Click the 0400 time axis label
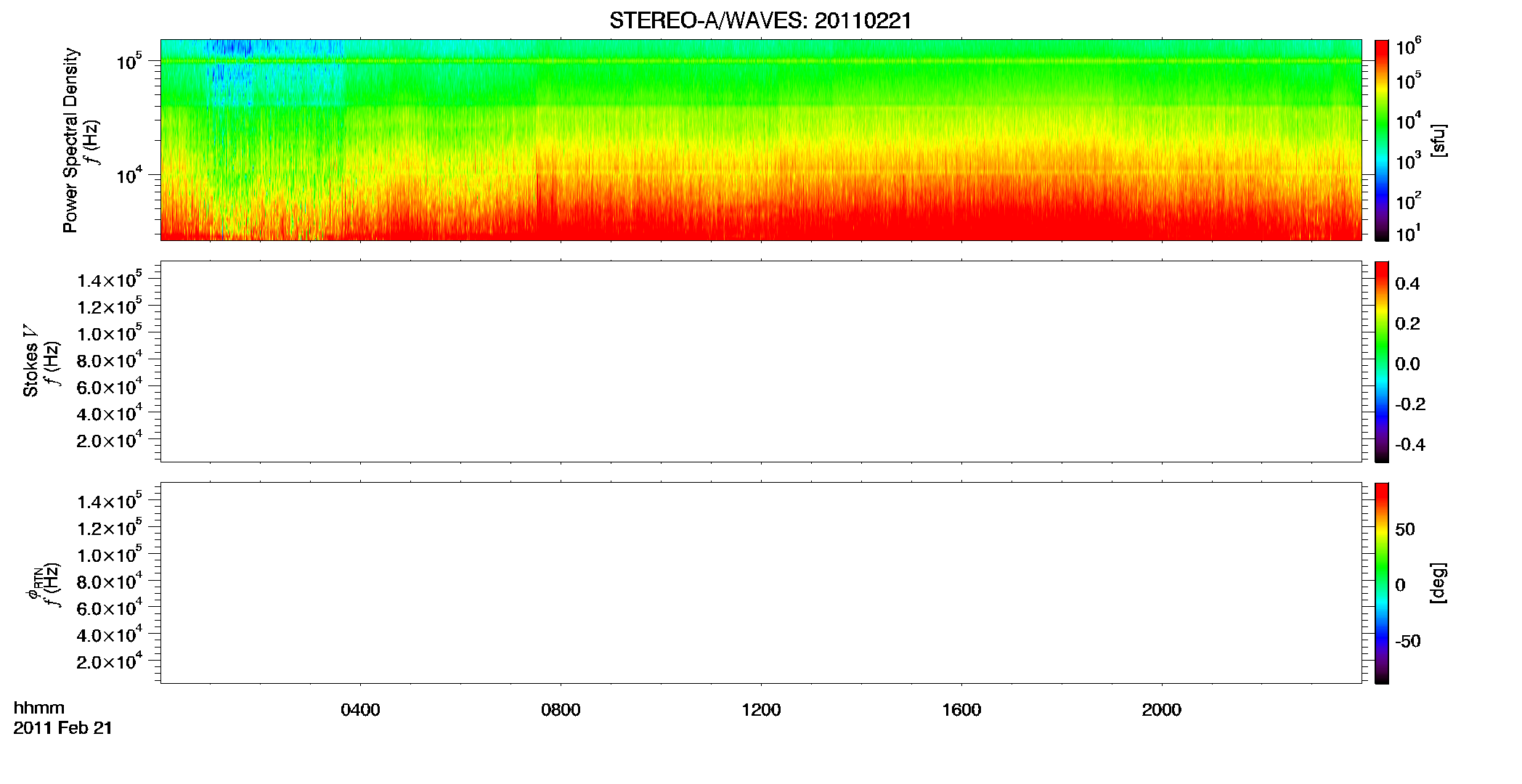 coord(360,710)
